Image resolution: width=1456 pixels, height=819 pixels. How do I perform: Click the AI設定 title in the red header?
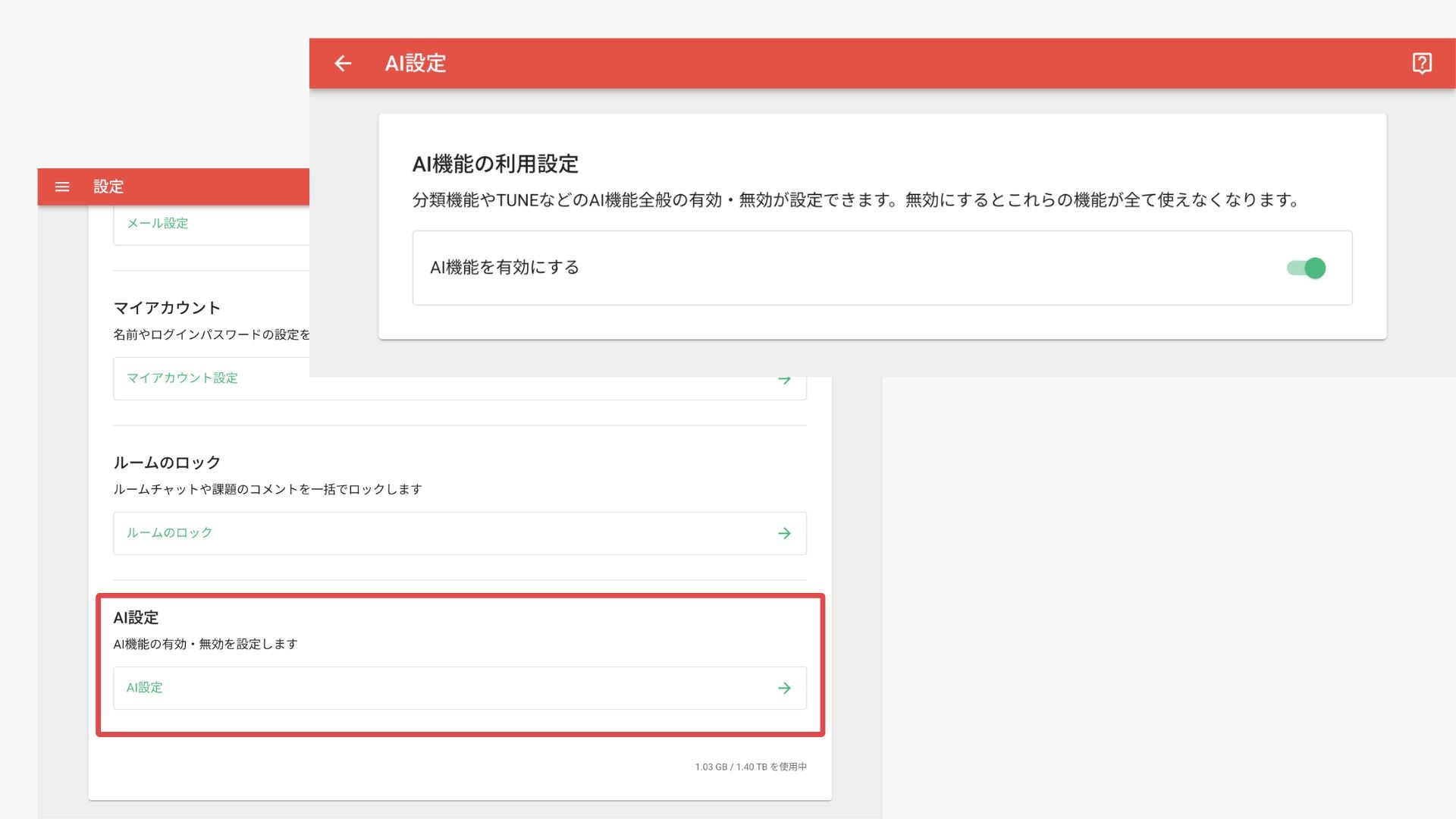point(416,64)
